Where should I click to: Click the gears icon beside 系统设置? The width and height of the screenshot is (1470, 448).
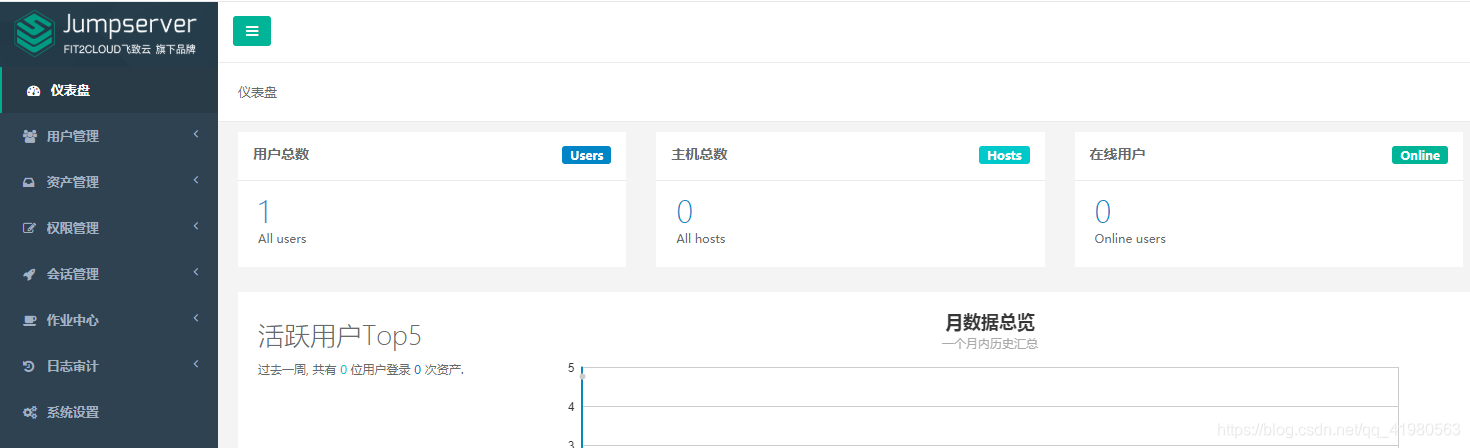(30, 413)
